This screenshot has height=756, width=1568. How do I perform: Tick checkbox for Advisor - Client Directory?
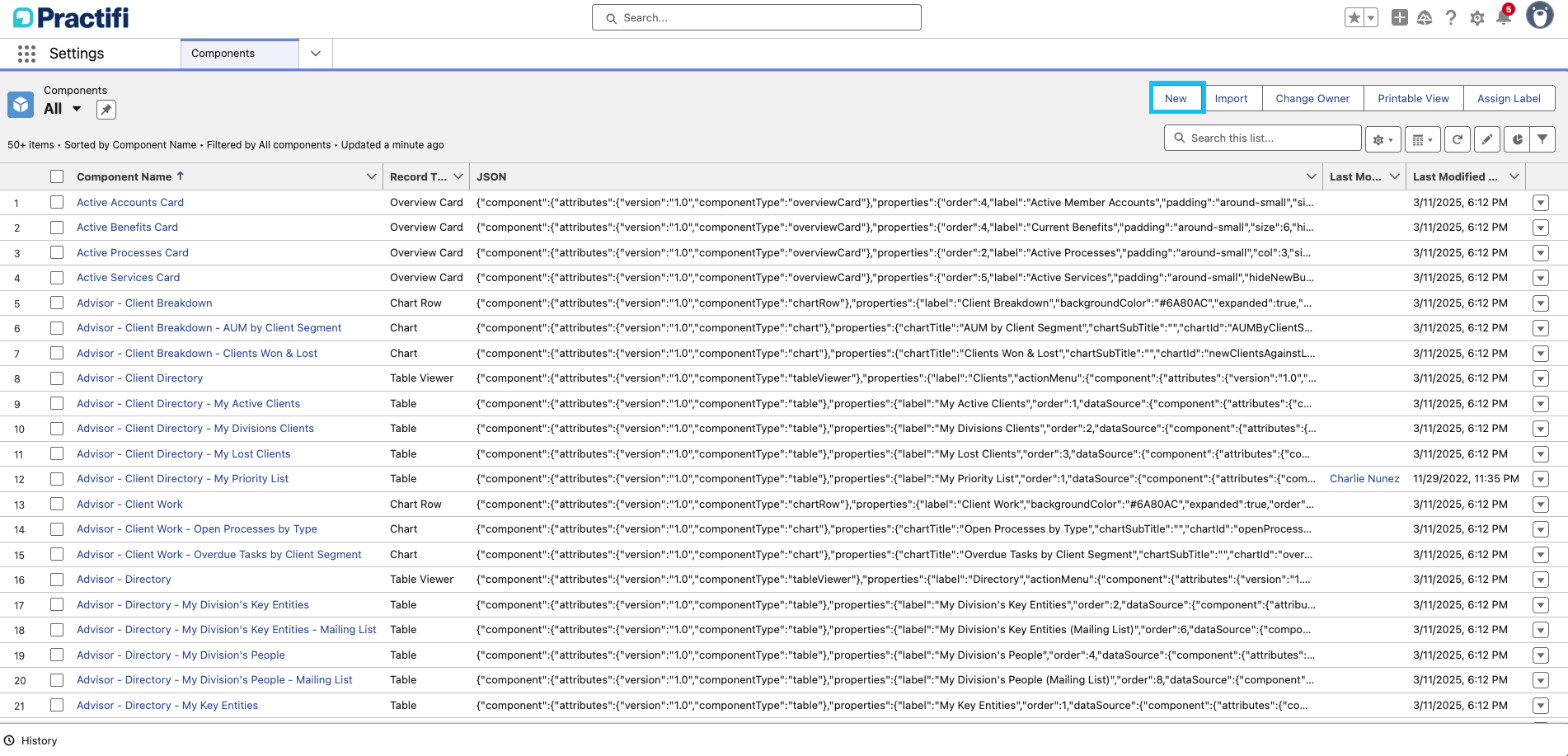[x=57, y=378]
